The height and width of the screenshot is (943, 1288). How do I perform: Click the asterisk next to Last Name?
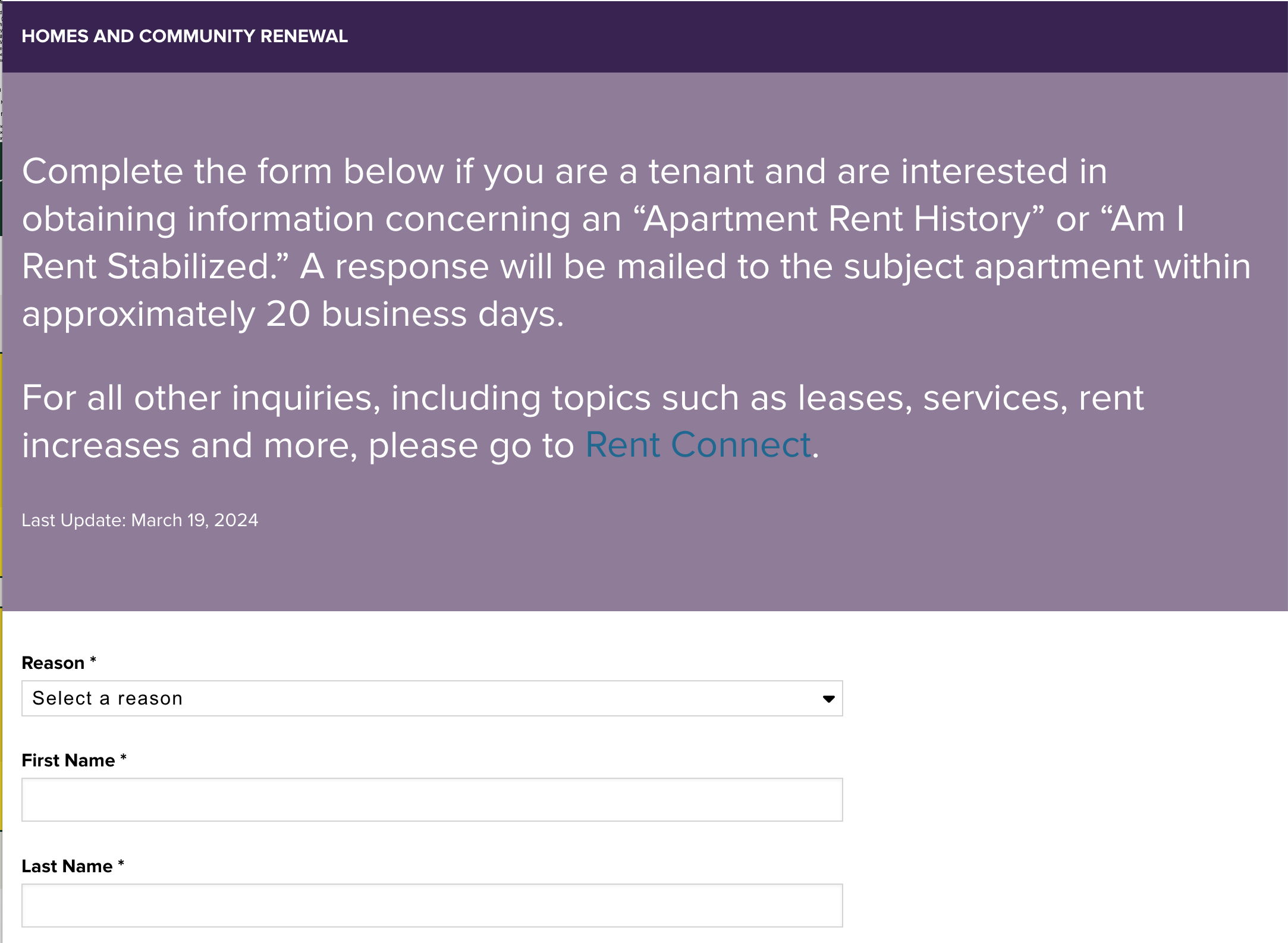[x=121, y=864]
